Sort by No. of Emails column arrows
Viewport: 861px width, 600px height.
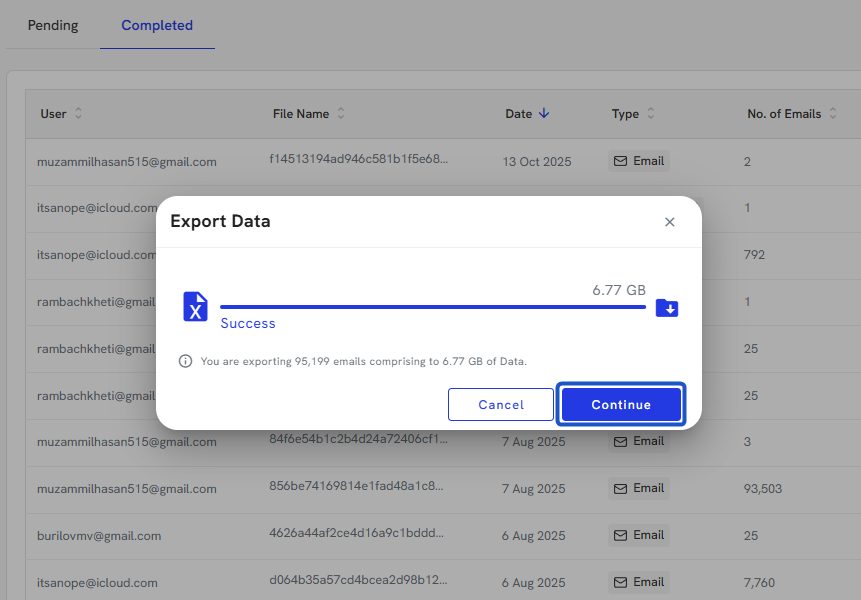832,114
